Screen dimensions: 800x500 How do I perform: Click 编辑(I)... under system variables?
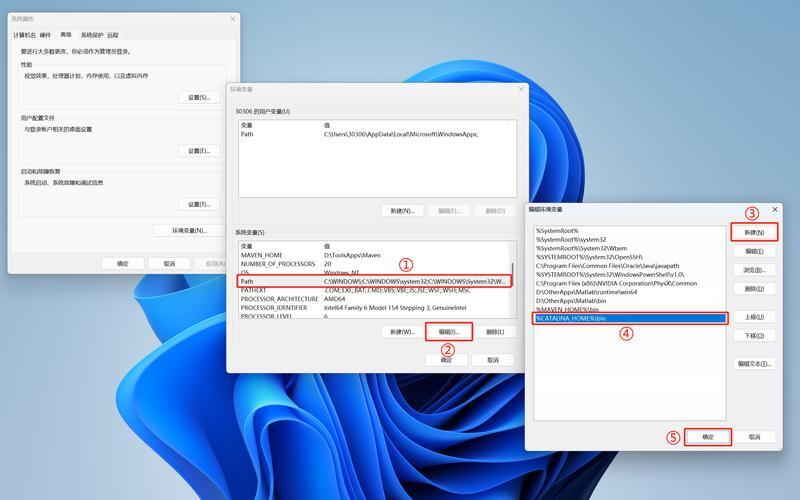(449, 332)
